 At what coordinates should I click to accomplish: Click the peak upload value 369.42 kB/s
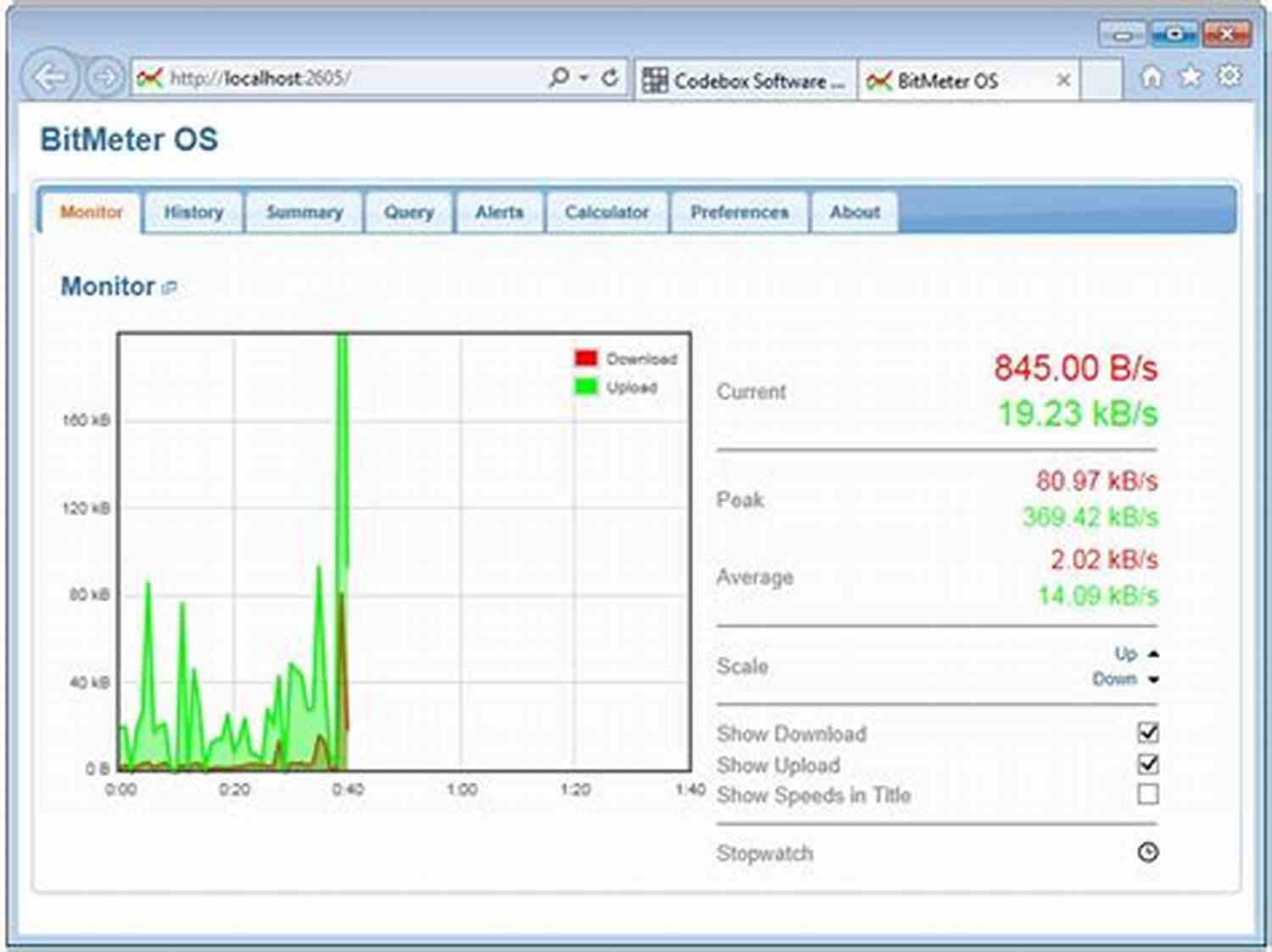tap(1090, 516)
